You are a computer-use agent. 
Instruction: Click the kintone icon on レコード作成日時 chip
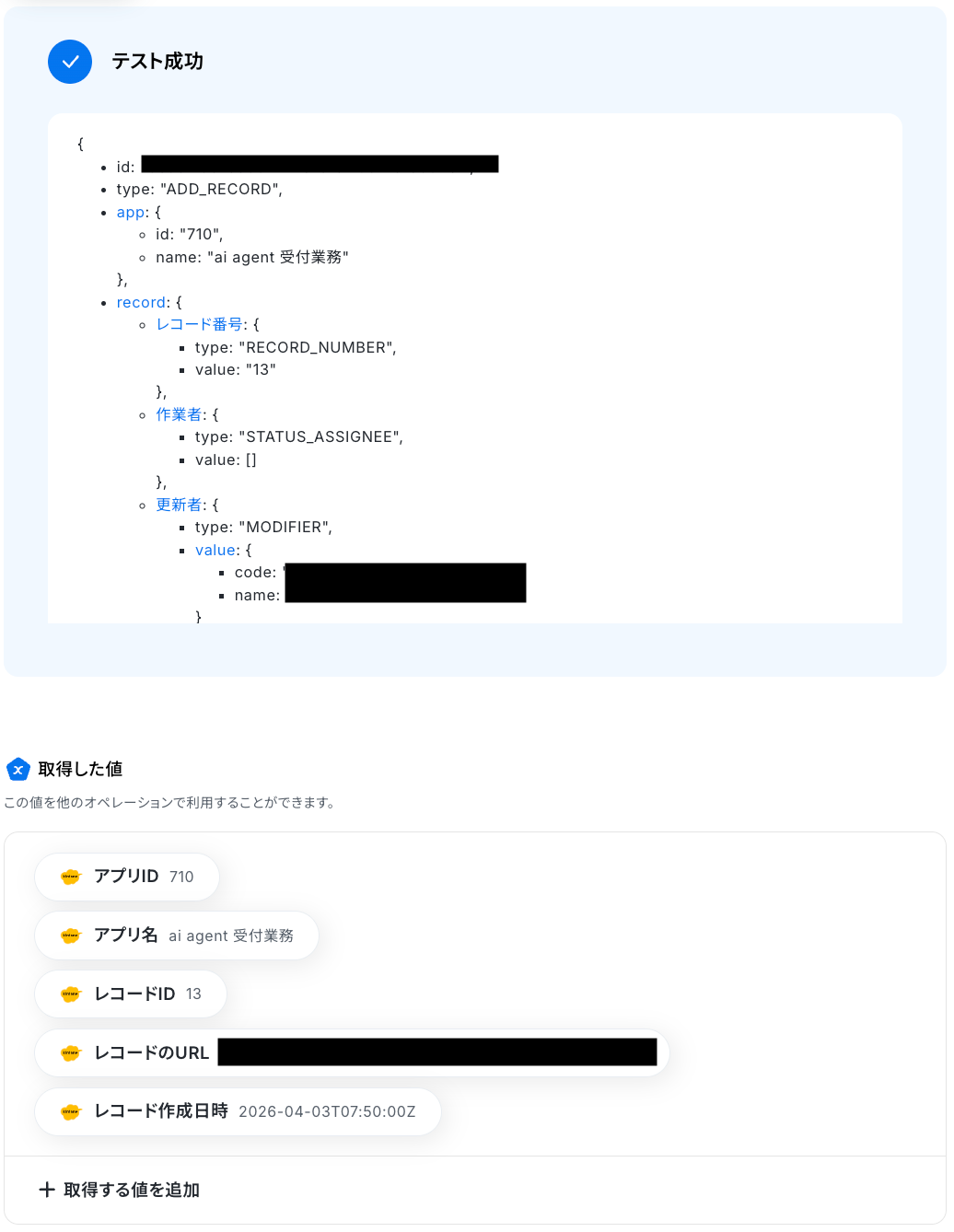[x=71, y=1111]
